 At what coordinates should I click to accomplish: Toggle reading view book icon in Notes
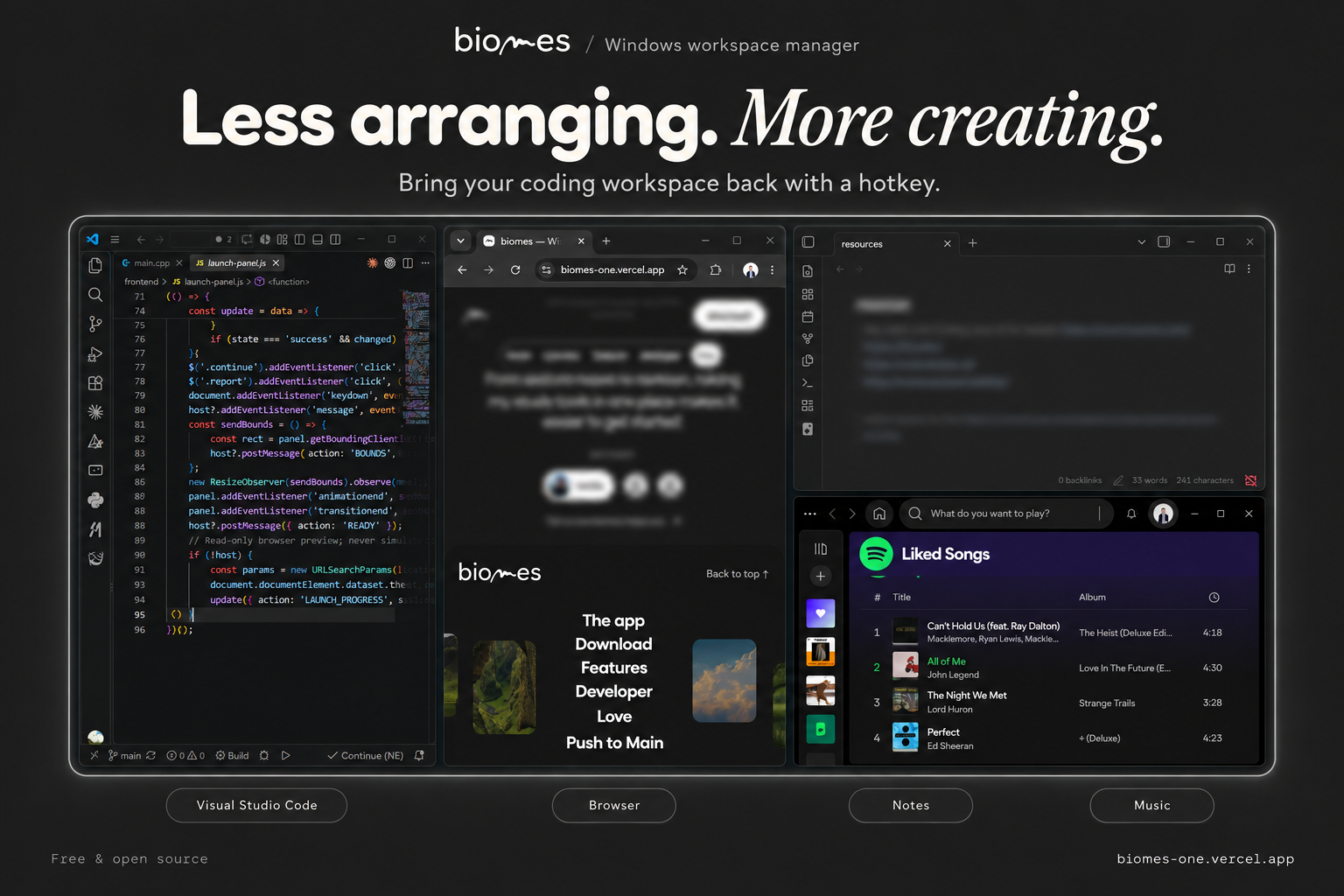(x=1229, y=269)
